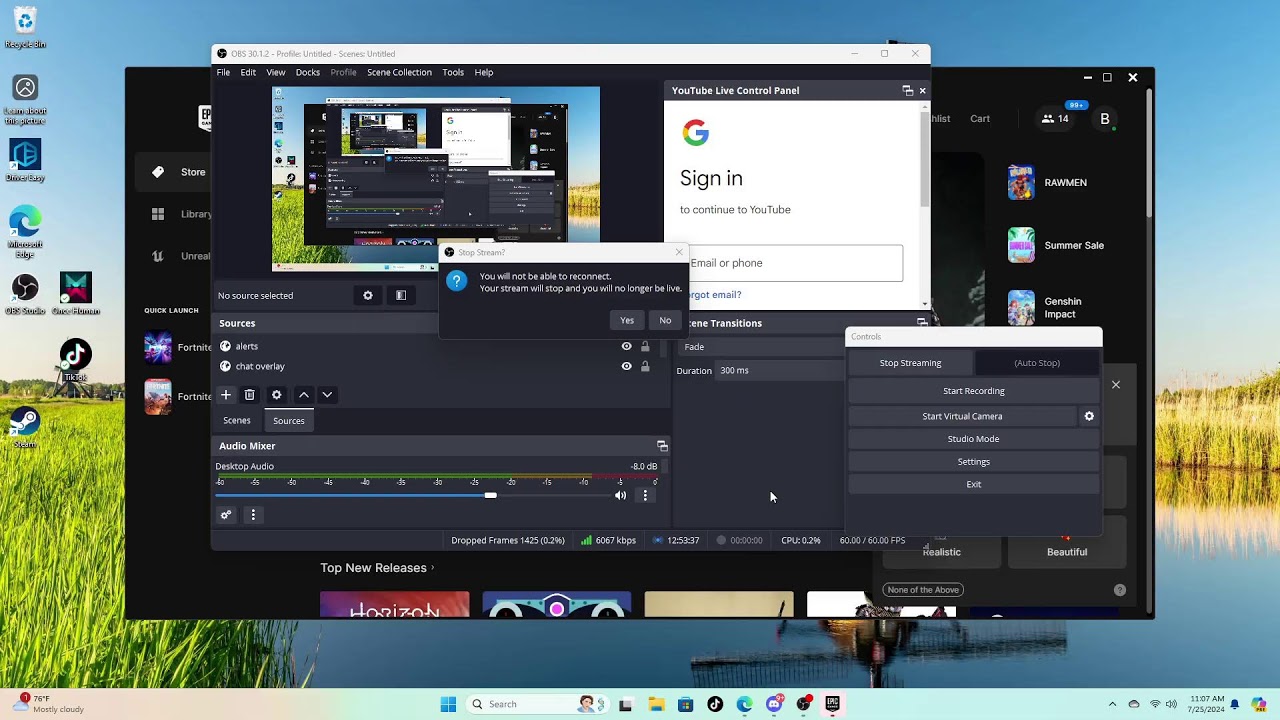Move source up with arrow

tap(304, 395)
